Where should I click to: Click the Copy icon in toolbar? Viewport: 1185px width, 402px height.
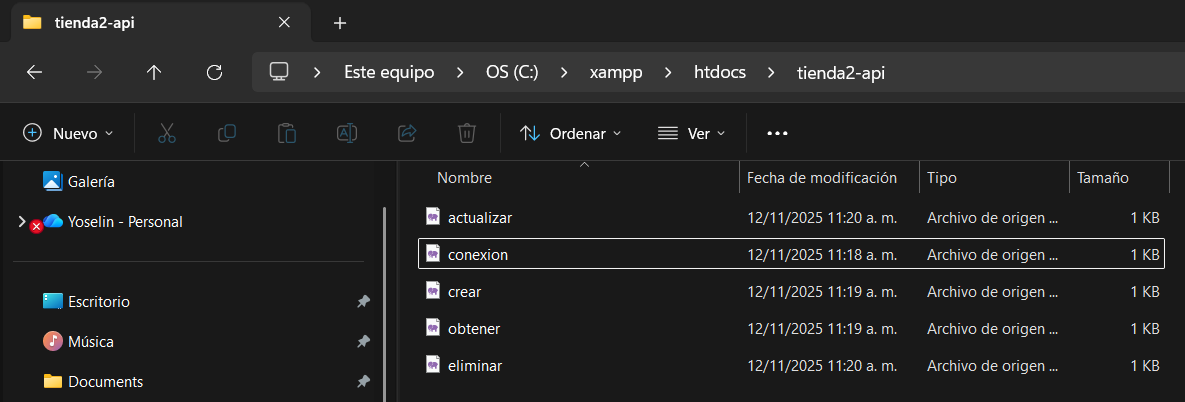coord(227,134)
